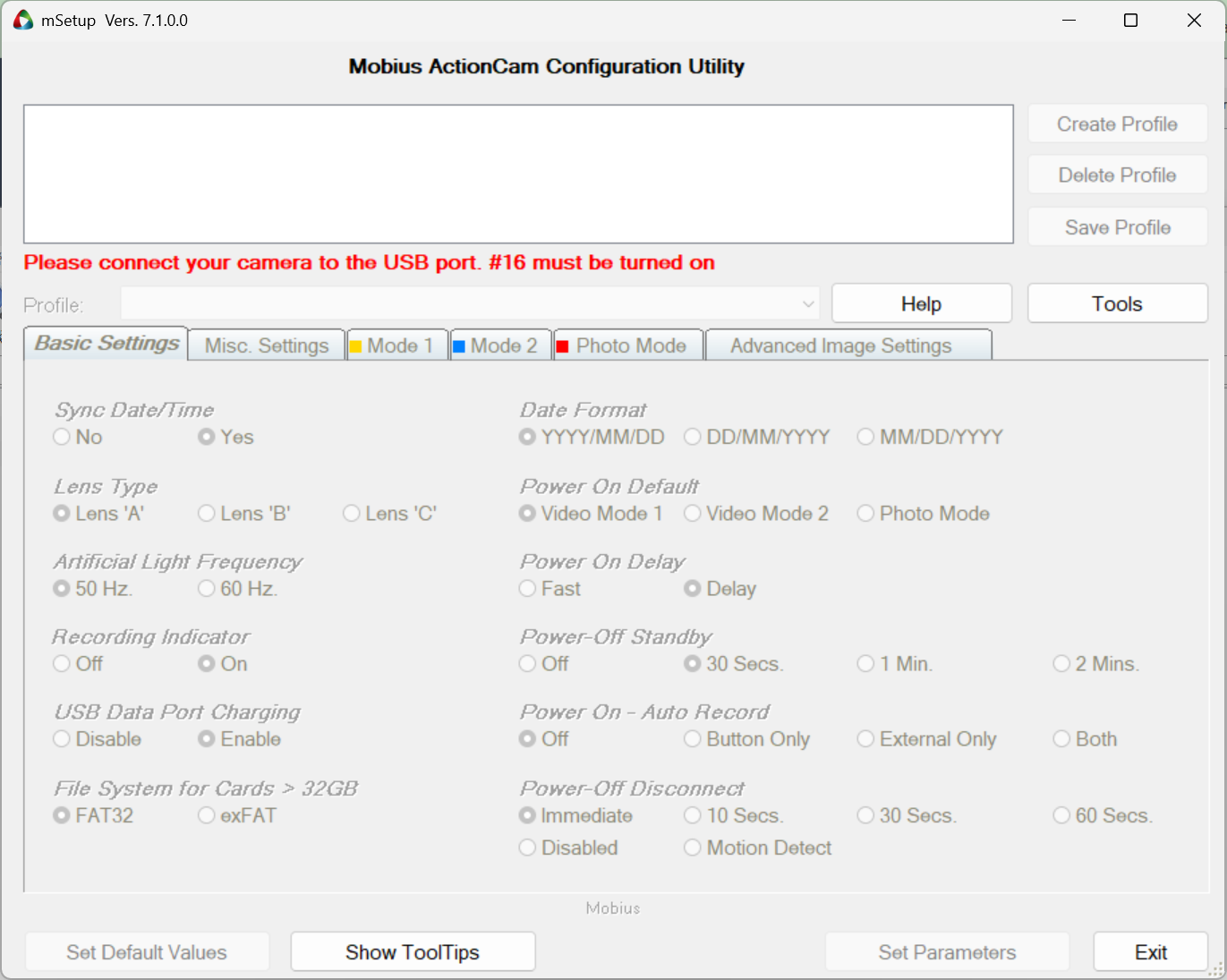Image resolution: width=1227 pixels, height=980 pixels.
Task: Click the Create Profile button
Action: pos(1117,124)
